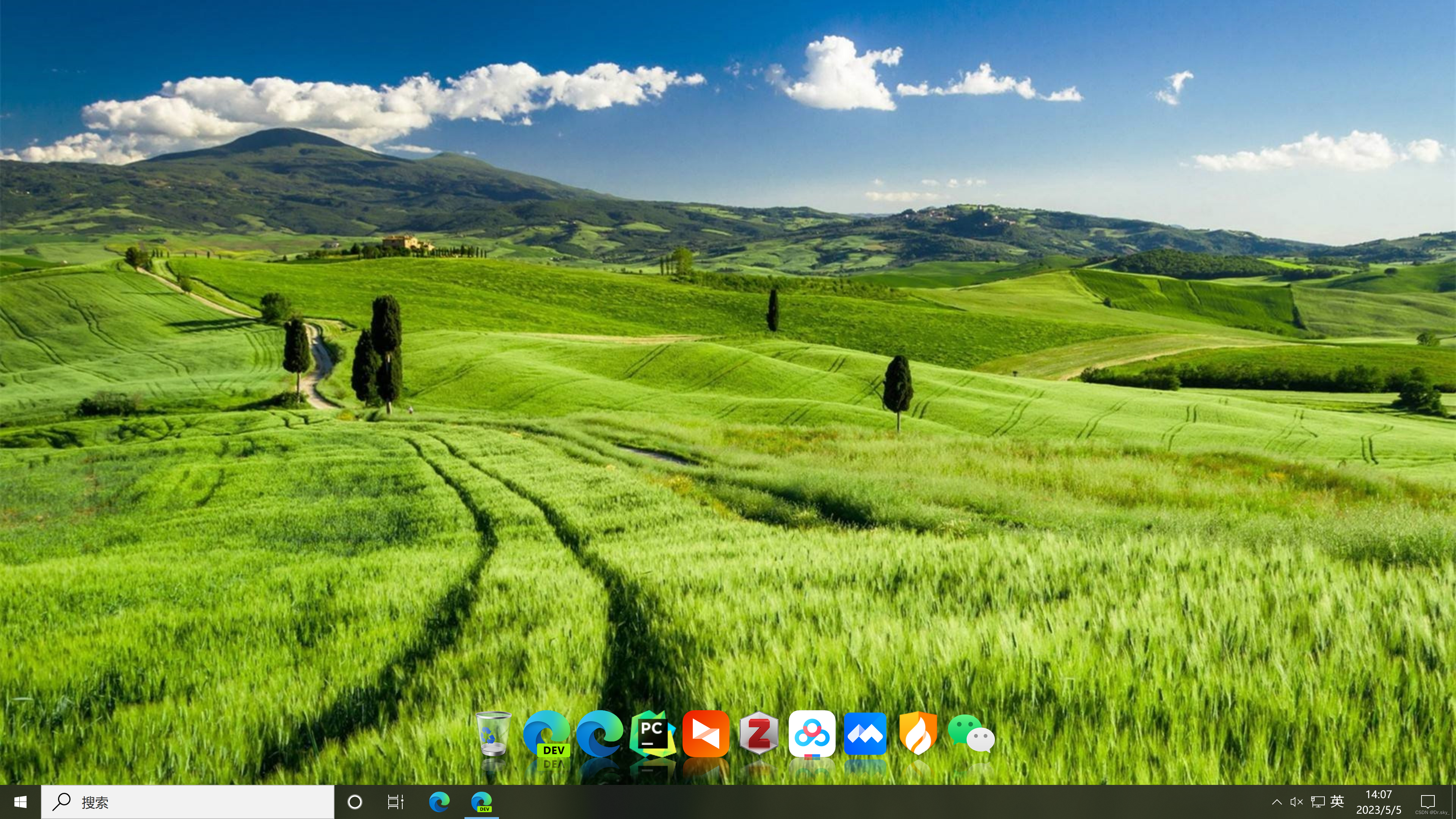Switch to Edge on the taskbar
The image size is (1456, 819).
439,802
